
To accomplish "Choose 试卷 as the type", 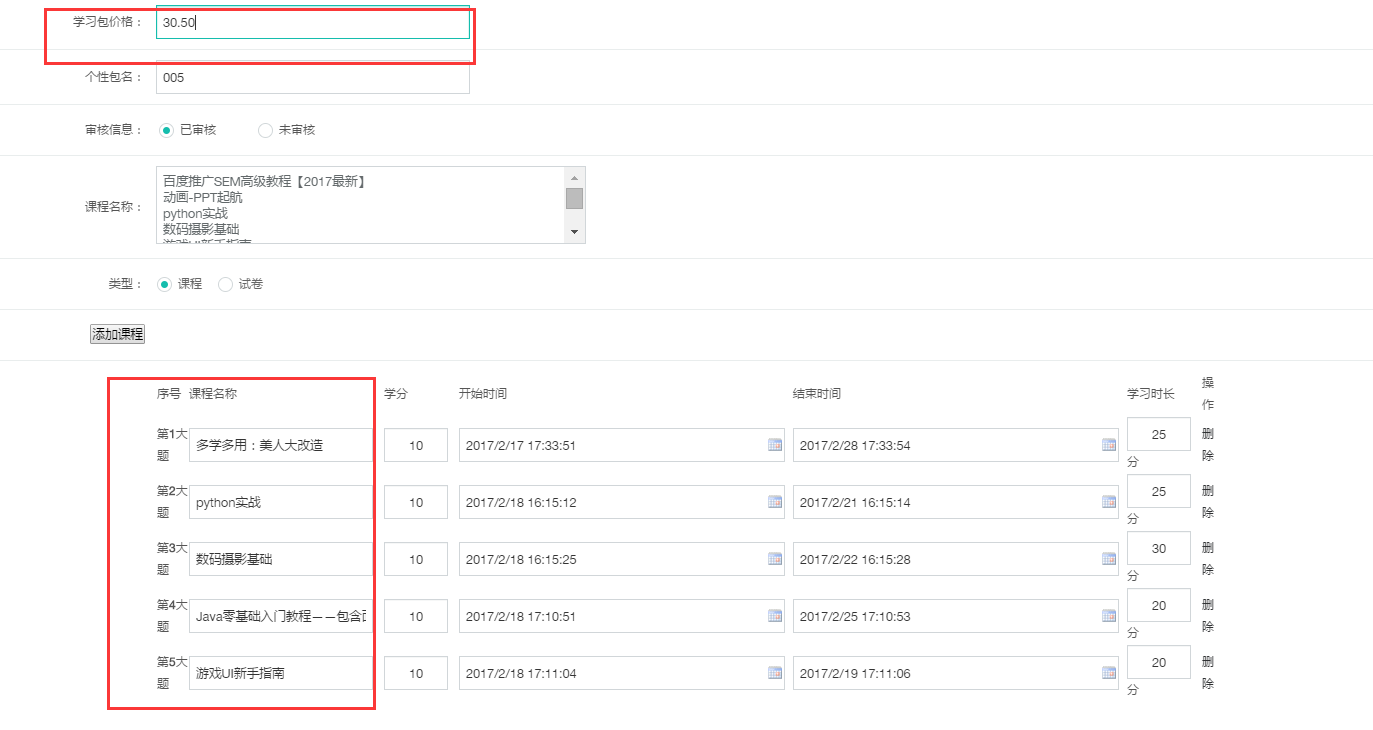I will 226,284.
